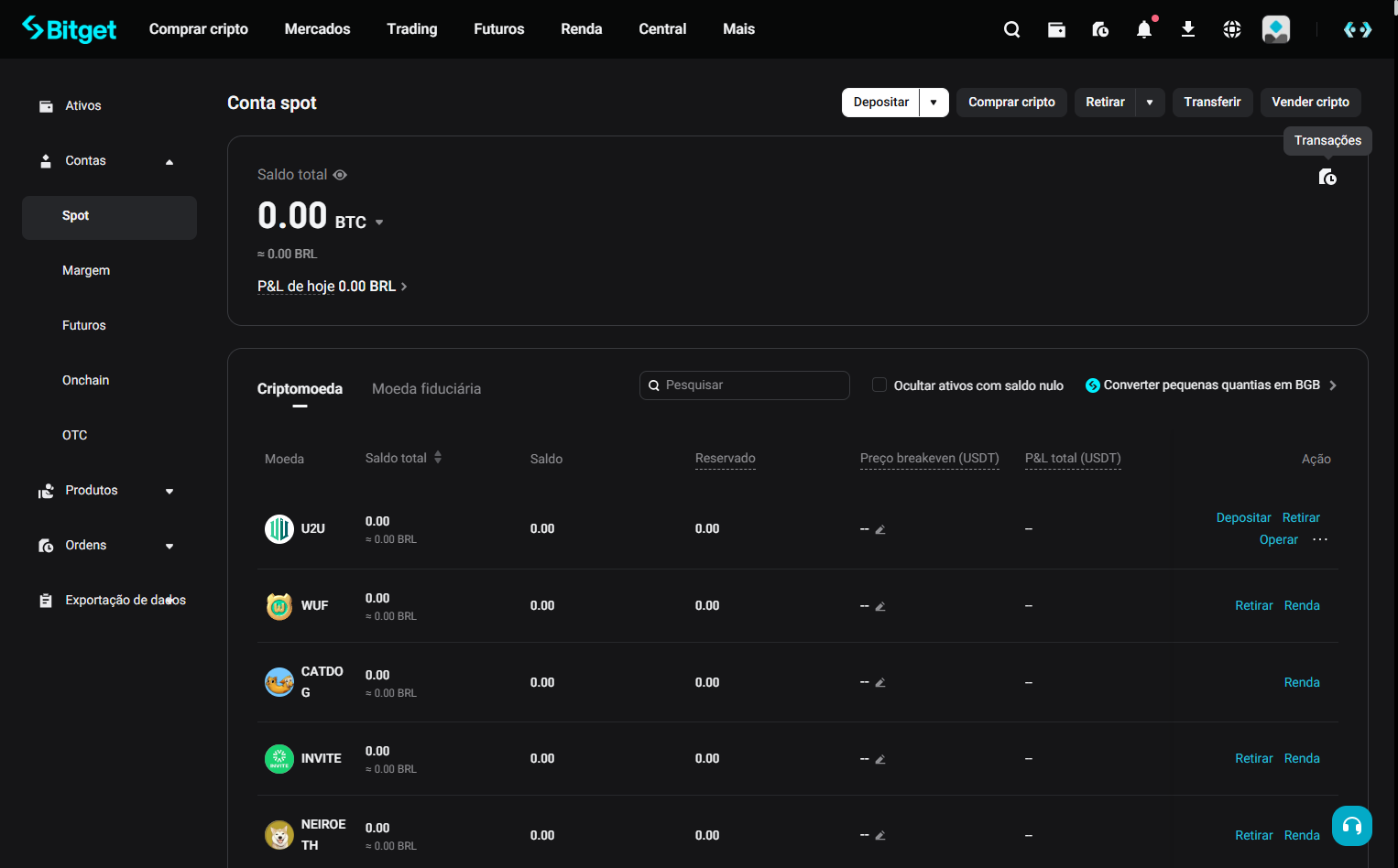Open the Depositar dropdown arrow
Image resolution: width=1398 pixels, height=868 pixels.
934,103
